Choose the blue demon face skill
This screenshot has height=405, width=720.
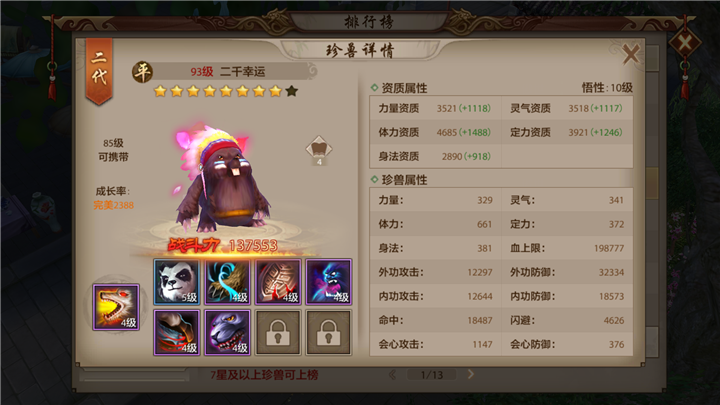329,282
